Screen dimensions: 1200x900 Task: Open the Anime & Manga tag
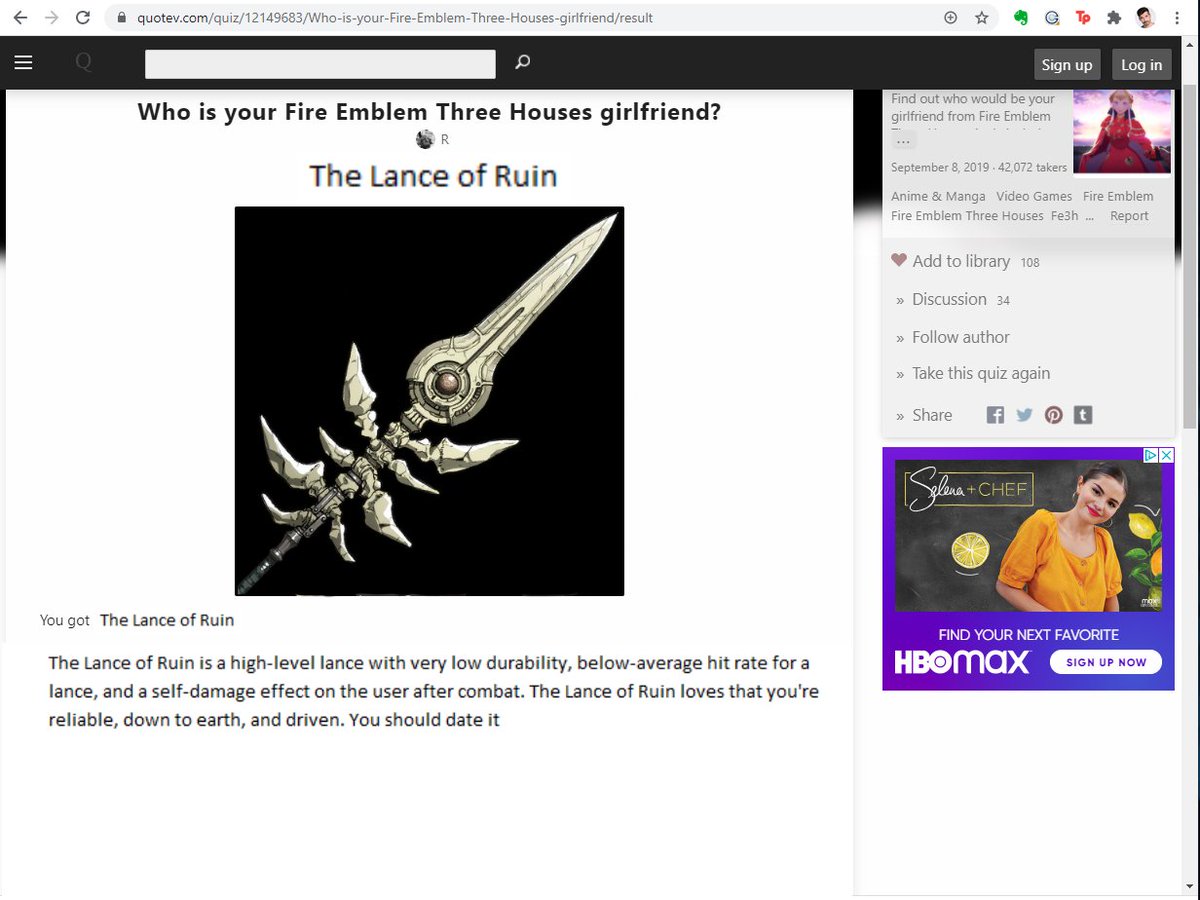coord(938,196)
